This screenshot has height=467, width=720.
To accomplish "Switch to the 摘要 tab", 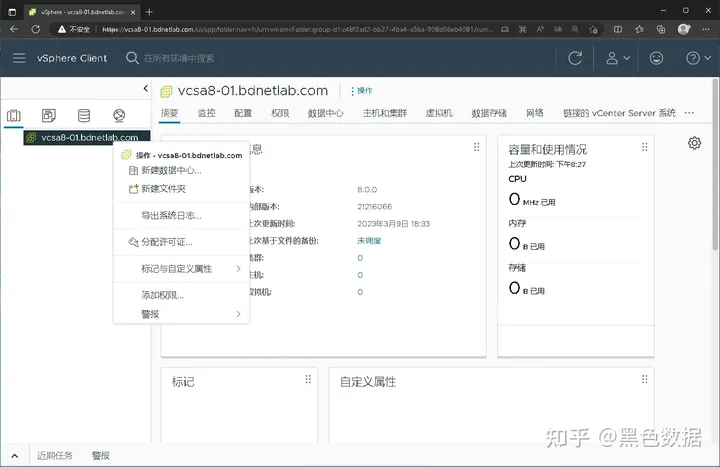I will pos(169,113).
